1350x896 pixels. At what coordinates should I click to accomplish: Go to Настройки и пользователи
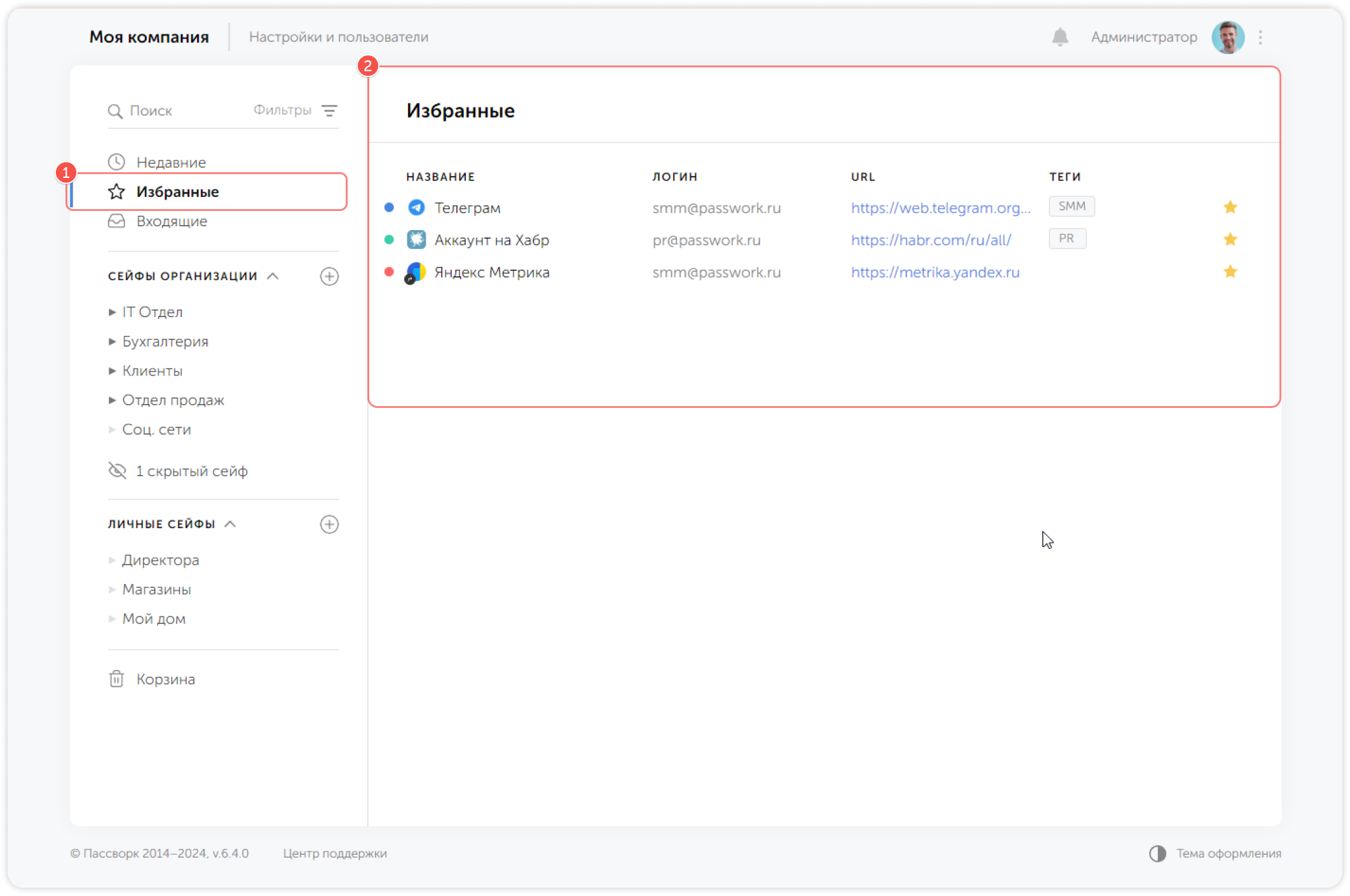pyautogui.click(x=338, y=37)
